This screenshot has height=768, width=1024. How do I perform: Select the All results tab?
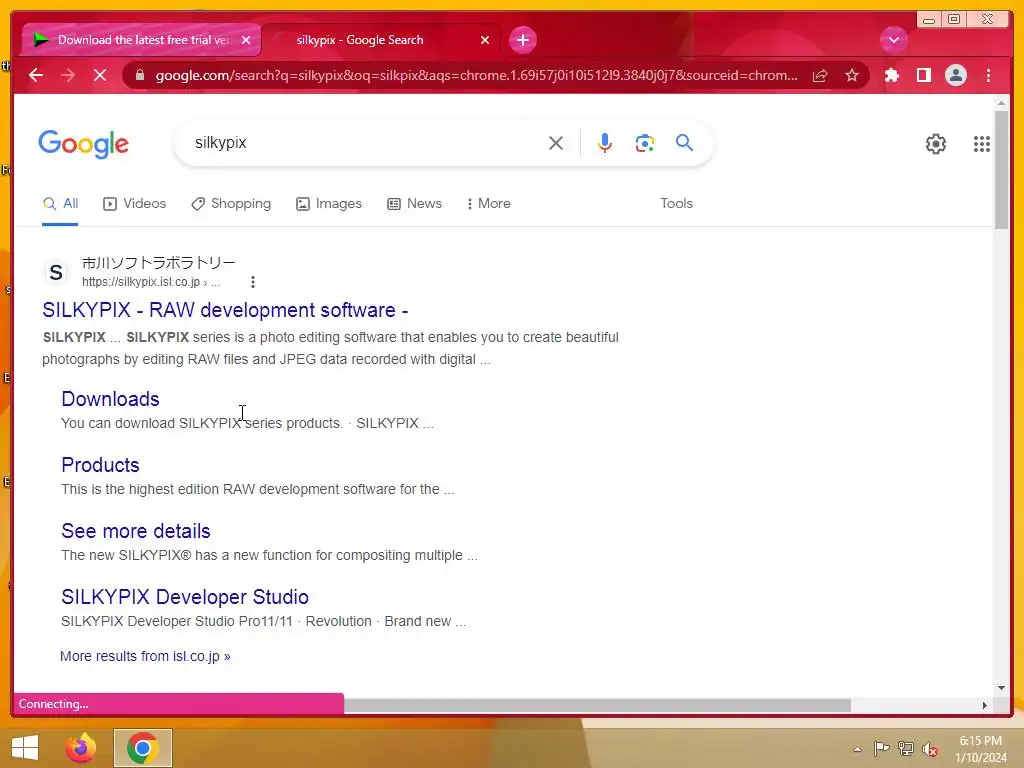60,204
